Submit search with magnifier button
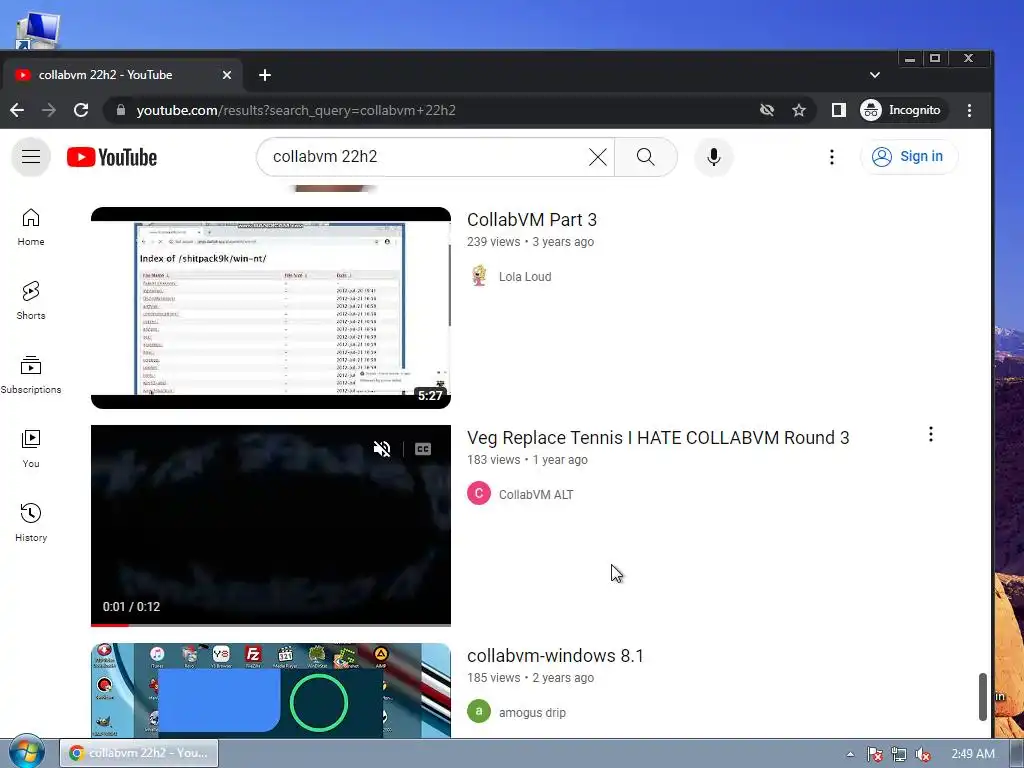This screenshot has height=768, width=1024. pos(645,157)
